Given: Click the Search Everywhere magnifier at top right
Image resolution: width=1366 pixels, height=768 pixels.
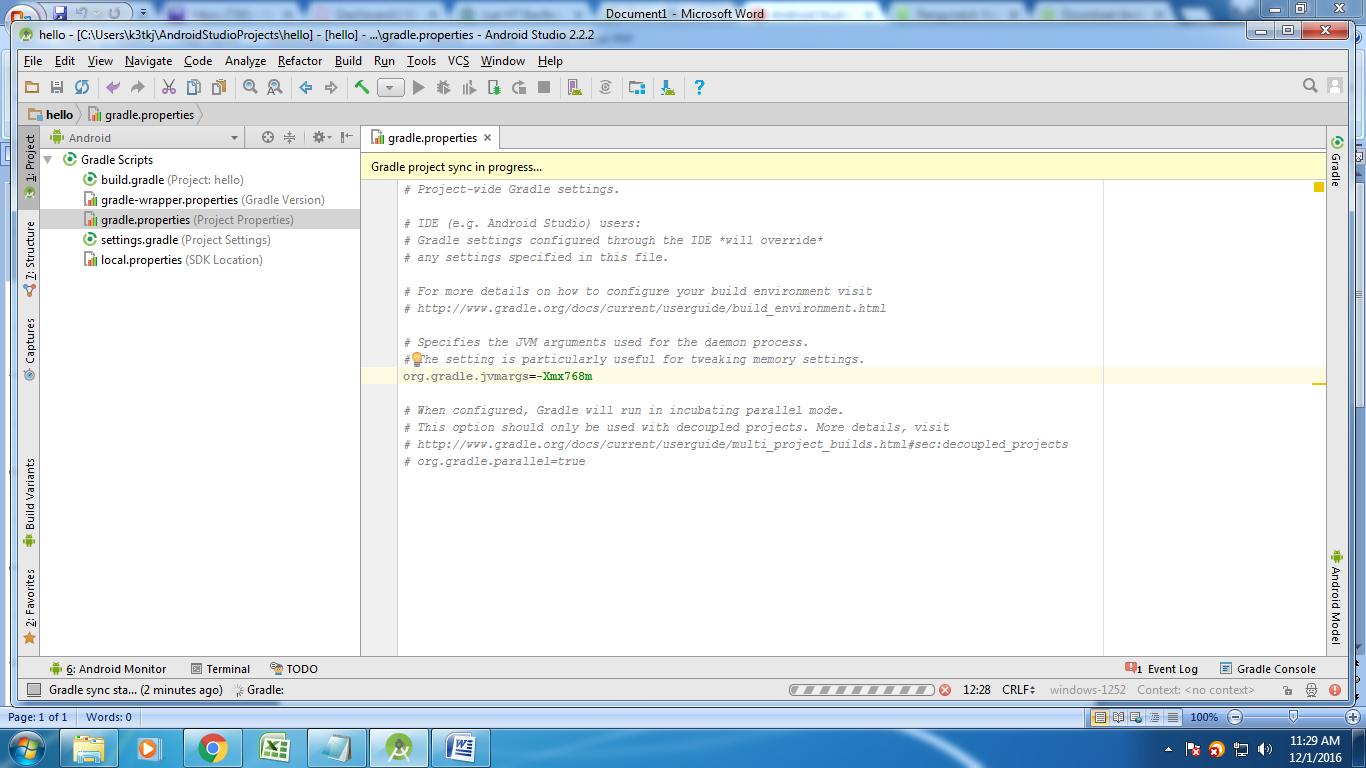Looking at the screenshot, I should 1310,87.
